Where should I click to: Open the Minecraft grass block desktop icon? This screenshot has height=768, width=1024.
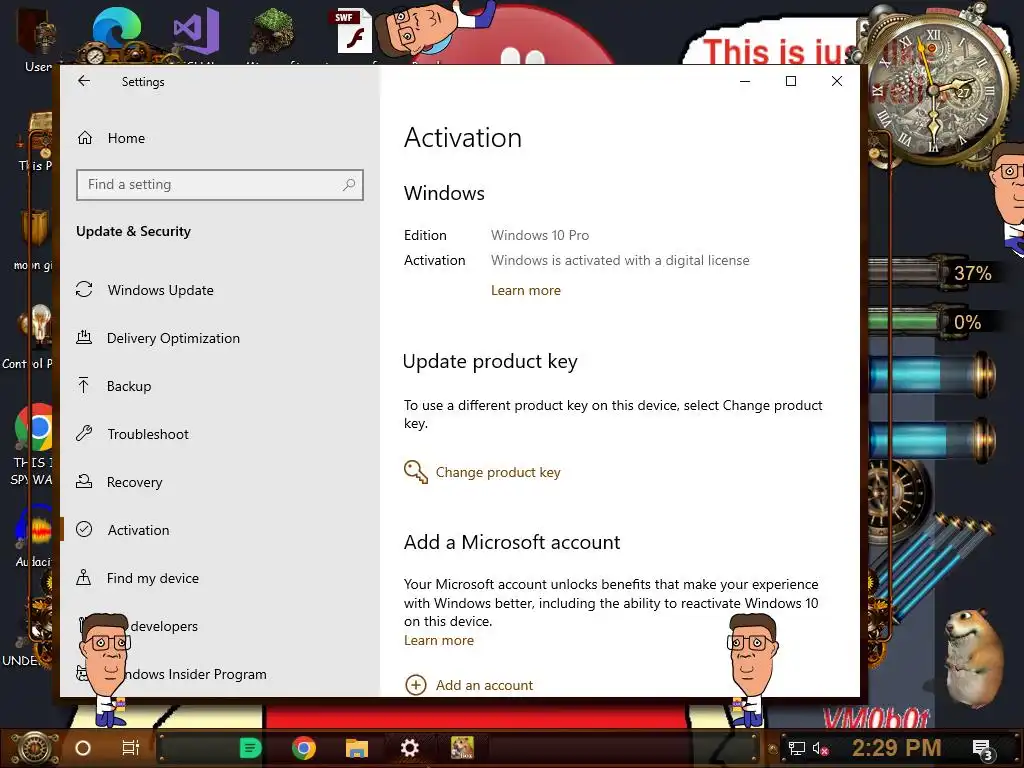point(272,31)
